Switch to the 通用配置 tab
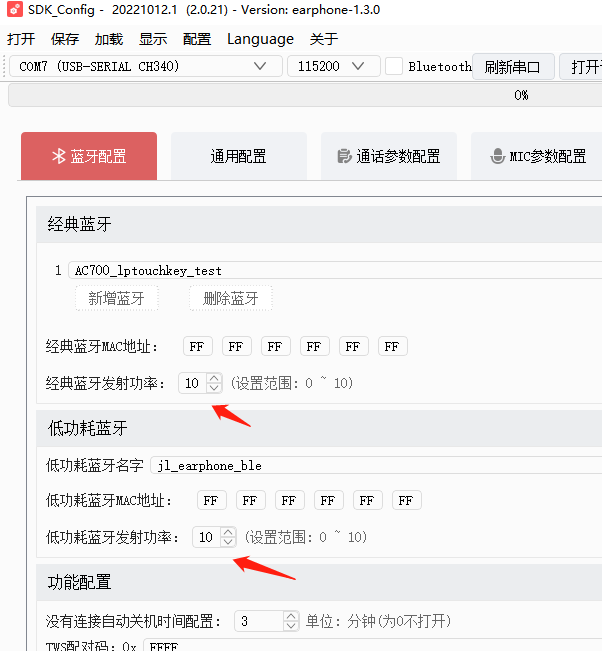 (x=239, y=156)
